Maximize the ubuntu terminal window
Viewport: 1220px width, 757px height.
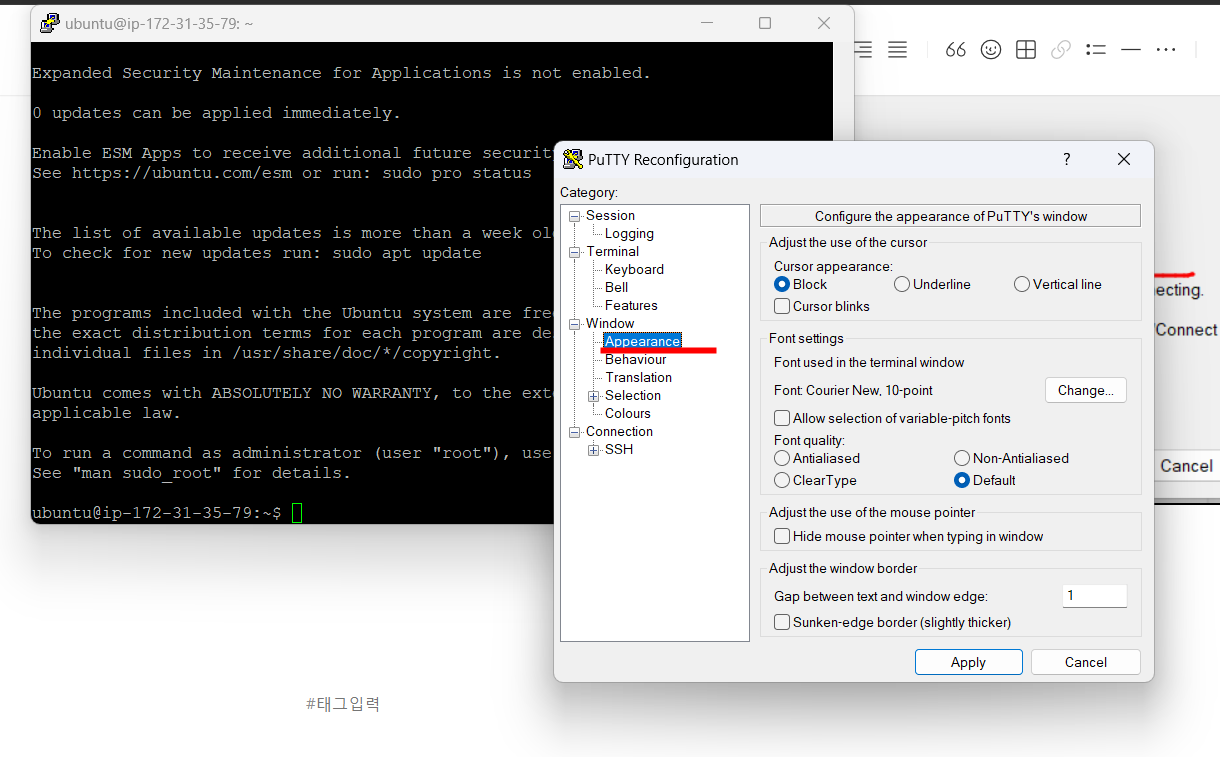click(765, 23)
